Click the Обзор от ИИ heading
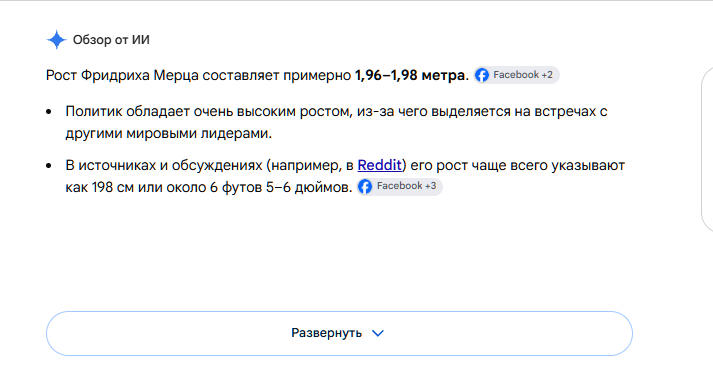713x369 pixels. pyautogui.click(x=111, y=40)
